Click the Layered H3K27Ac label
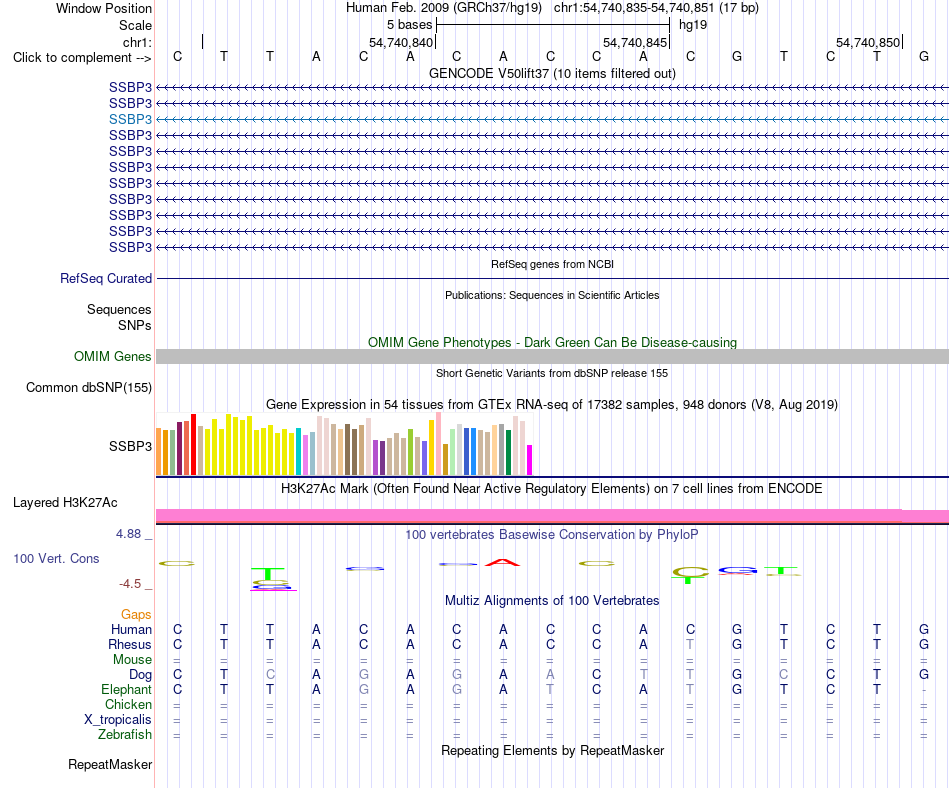Viewport: 950px width, 788px height. tap(65, 503)
